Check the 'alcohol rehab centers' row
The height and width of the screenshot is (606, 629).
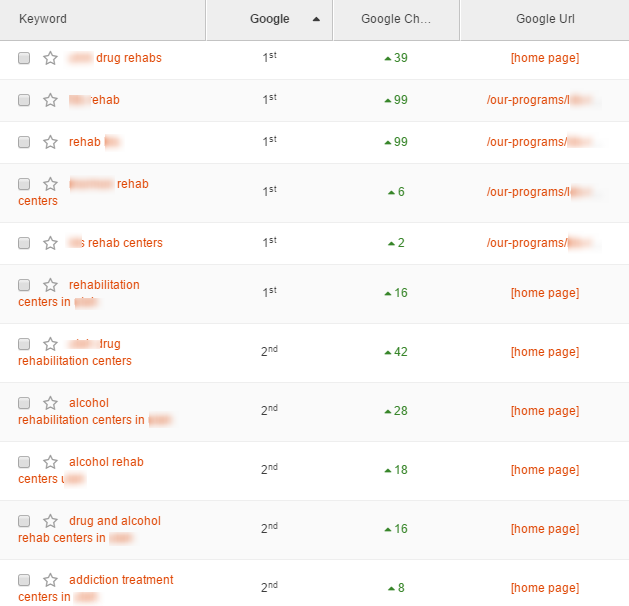point(24,462)
